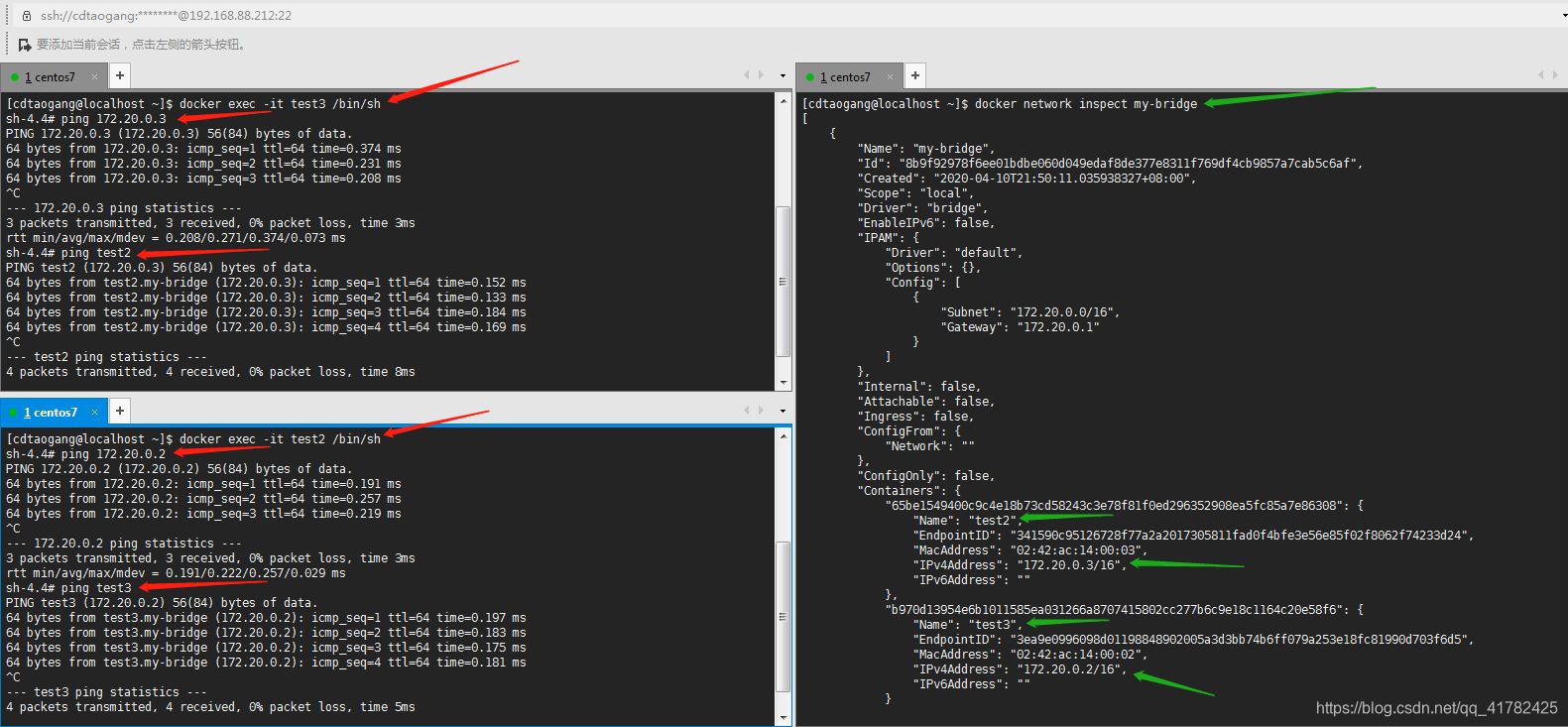Click the '"Scope": "local"' line
This screenshot has height=727, width=1568.
click(916, 193)
